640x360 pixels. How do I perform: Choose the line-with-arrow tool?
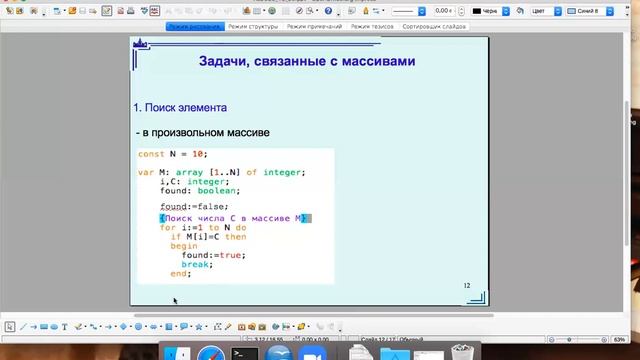[x=33, y=327]
